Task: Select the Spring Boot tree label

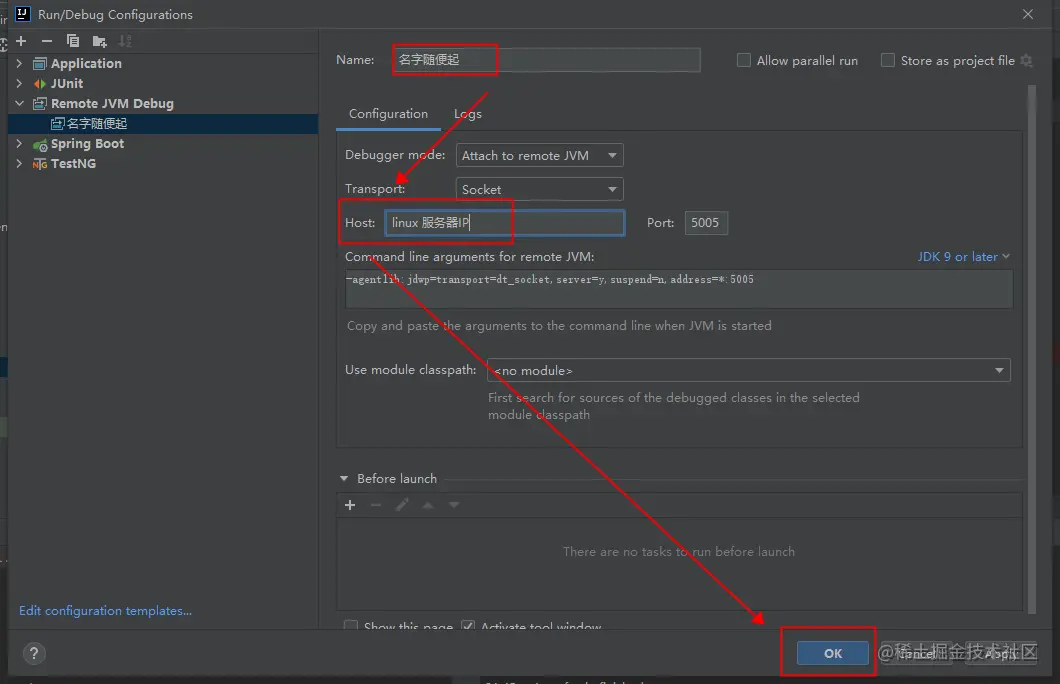Action: (x=87, y=143)
